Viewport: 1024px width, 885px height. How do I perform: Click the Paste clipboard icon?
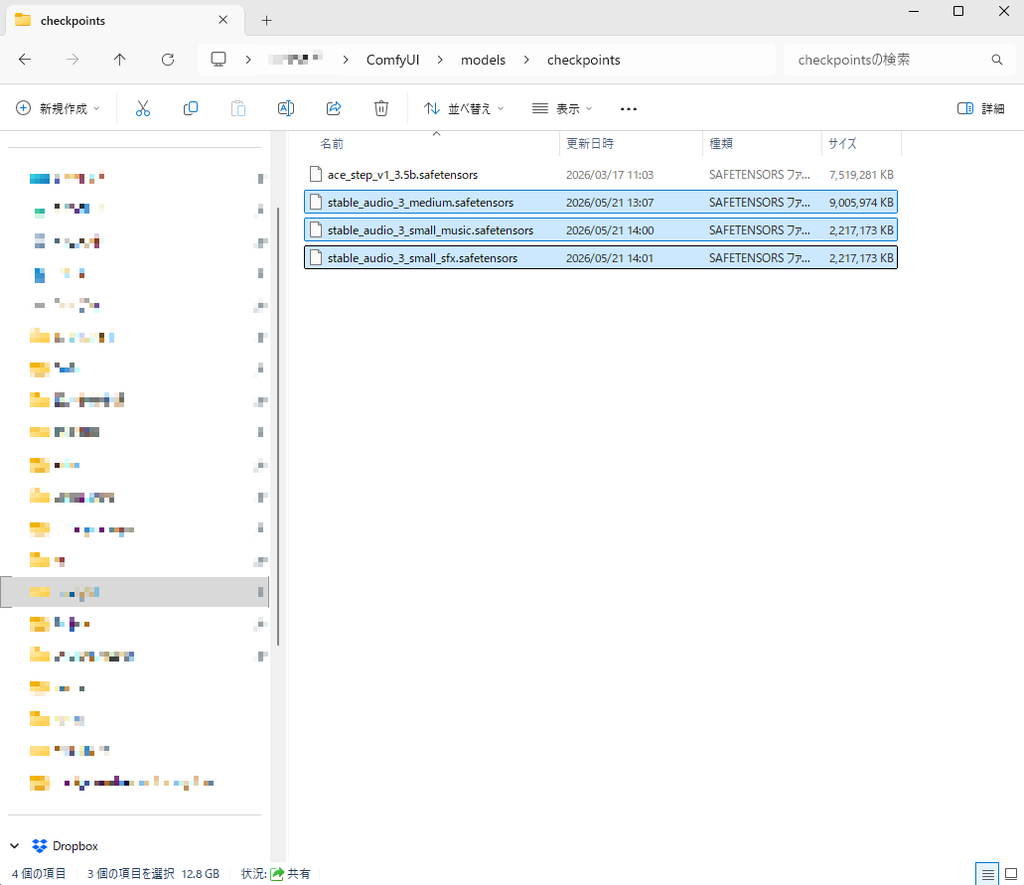click(238, 108)
